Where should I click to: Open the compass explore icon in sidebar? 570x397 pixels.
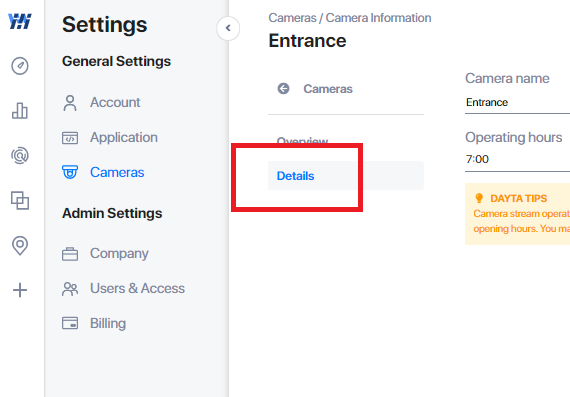tap(20, 66)
